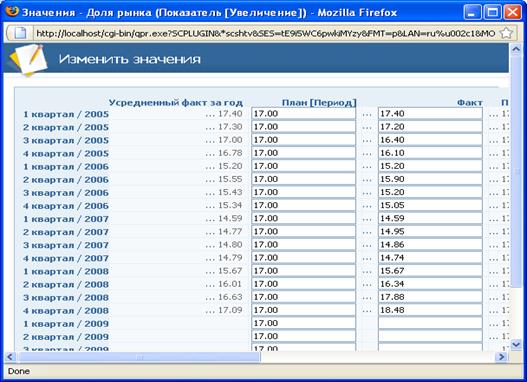This screenshot has width=527, height=382.
Task: Click the Plan field for 2 квартал / 2009
Action: click(x=303, y=336)
